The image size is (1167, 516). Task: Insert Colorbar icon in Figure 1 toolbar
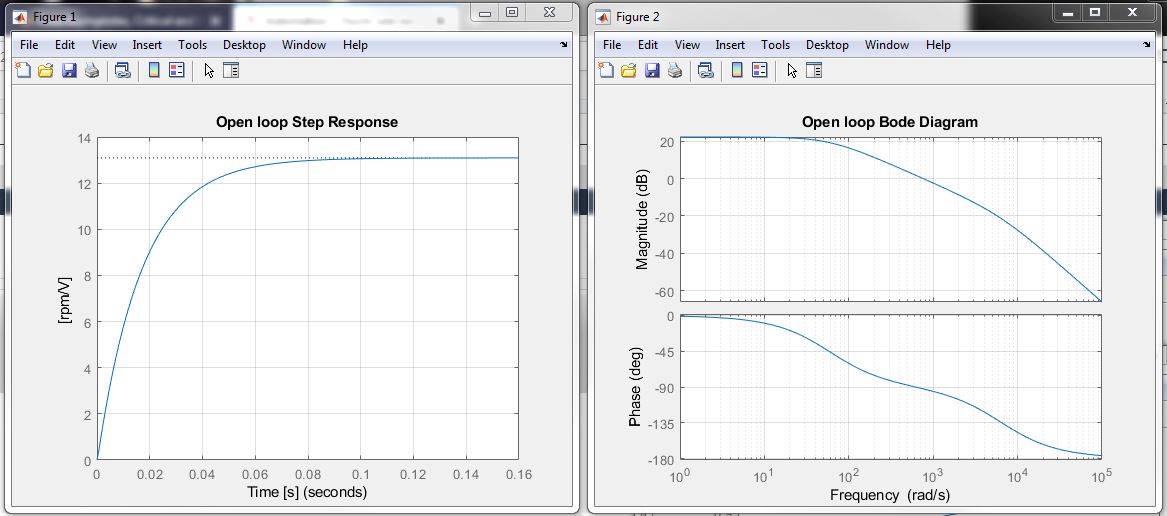coord(154,71)
